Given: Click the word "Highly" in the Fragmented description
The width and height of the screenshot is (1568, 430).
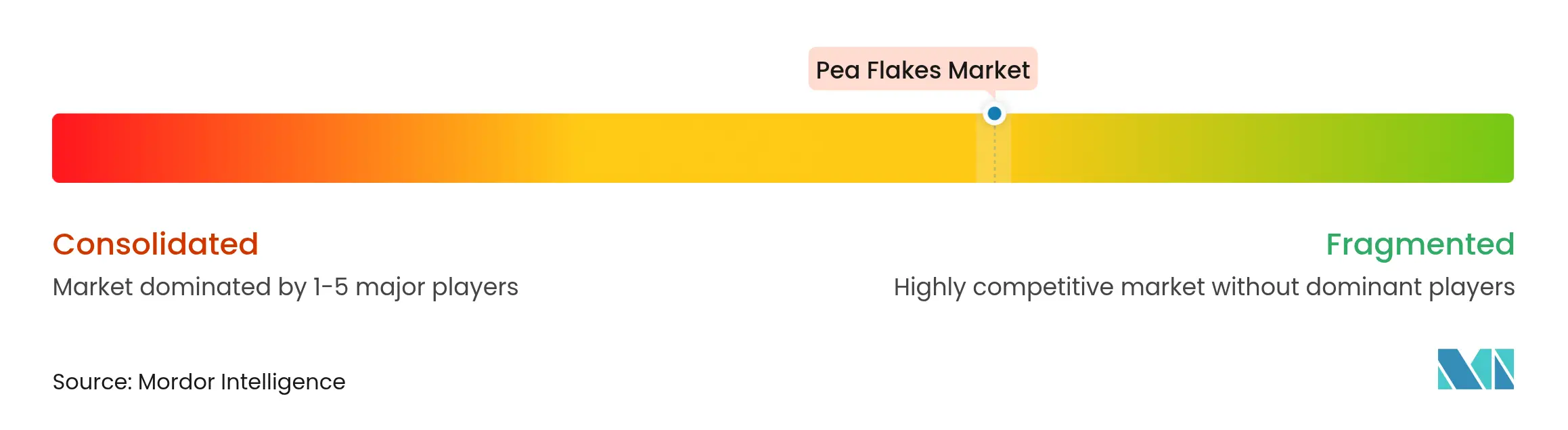Looking at the screenshot, I should [929, 287].
